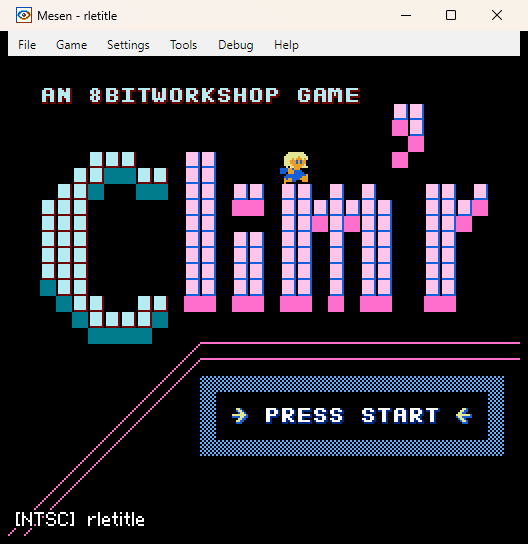
Task: Click the yellow left-pointing arrow after PRESS START
Action: coord(464,415)
